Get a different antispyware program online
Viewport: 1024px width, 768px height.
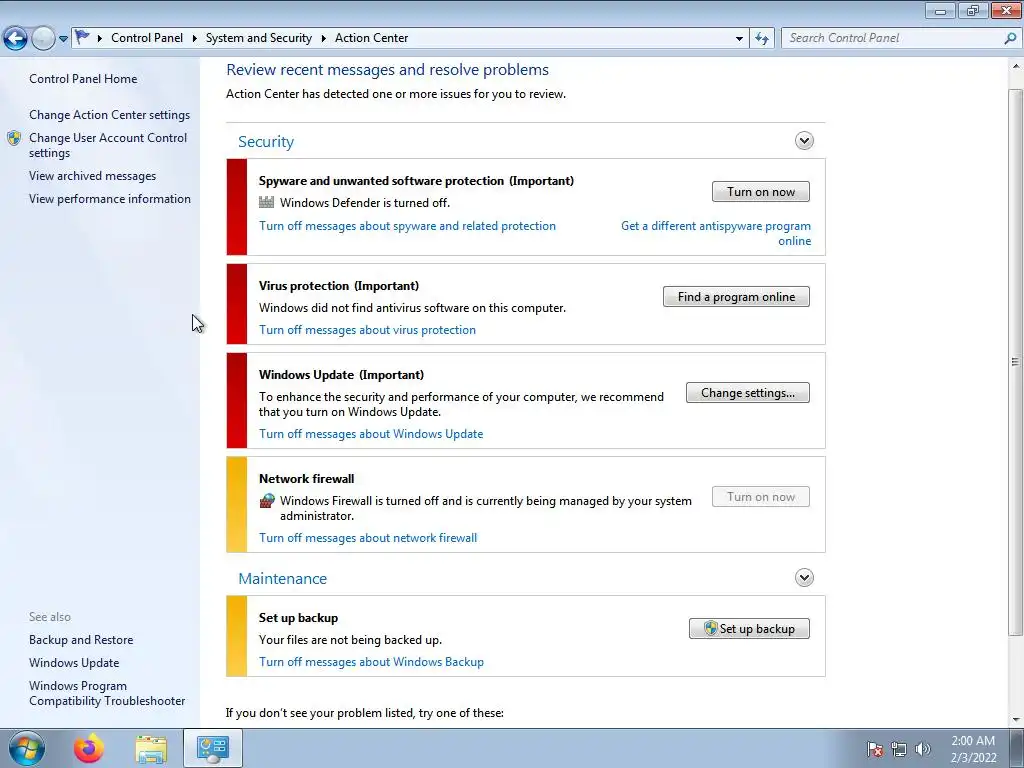716,233
